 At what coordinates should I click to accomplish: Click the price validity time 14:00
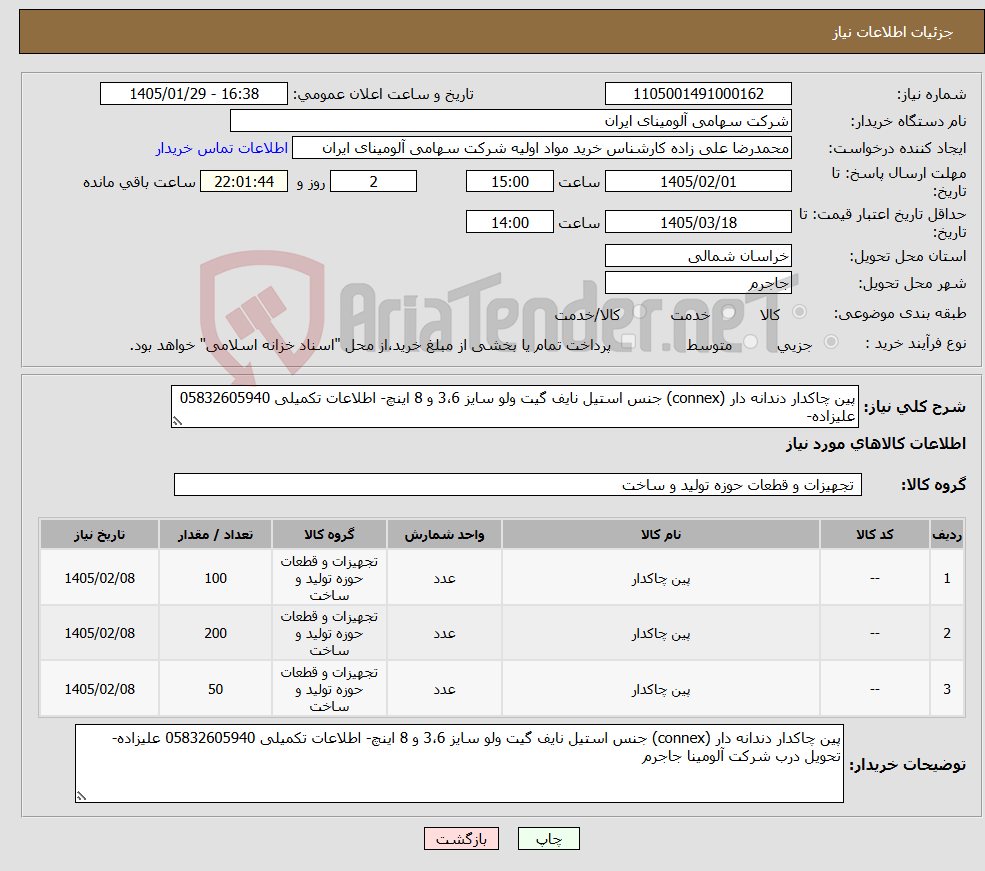tap(509, 222)
